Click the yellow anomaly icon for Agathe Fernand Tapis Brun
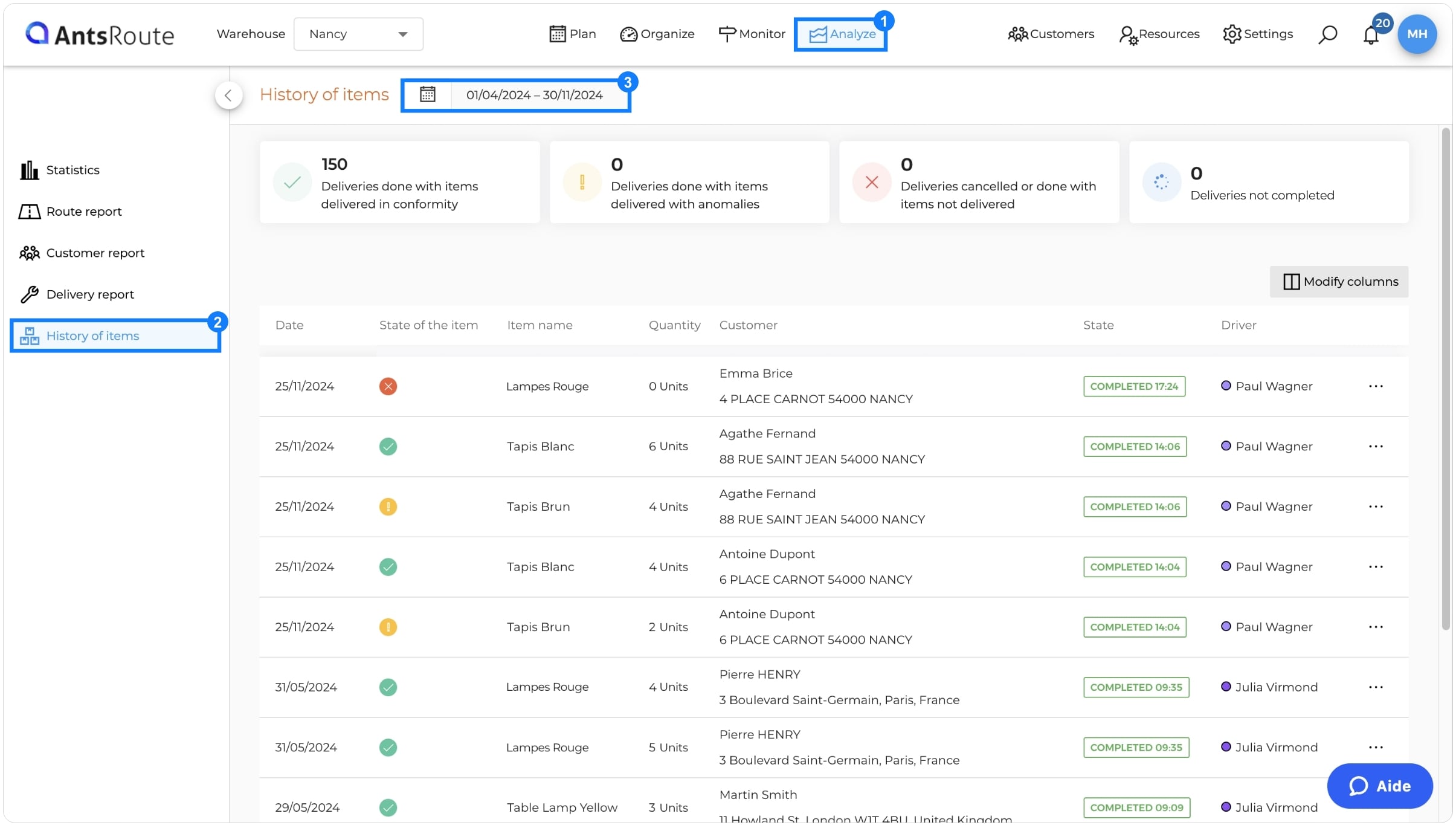The width and height of the screenshot is (1456, 825). 388,506
